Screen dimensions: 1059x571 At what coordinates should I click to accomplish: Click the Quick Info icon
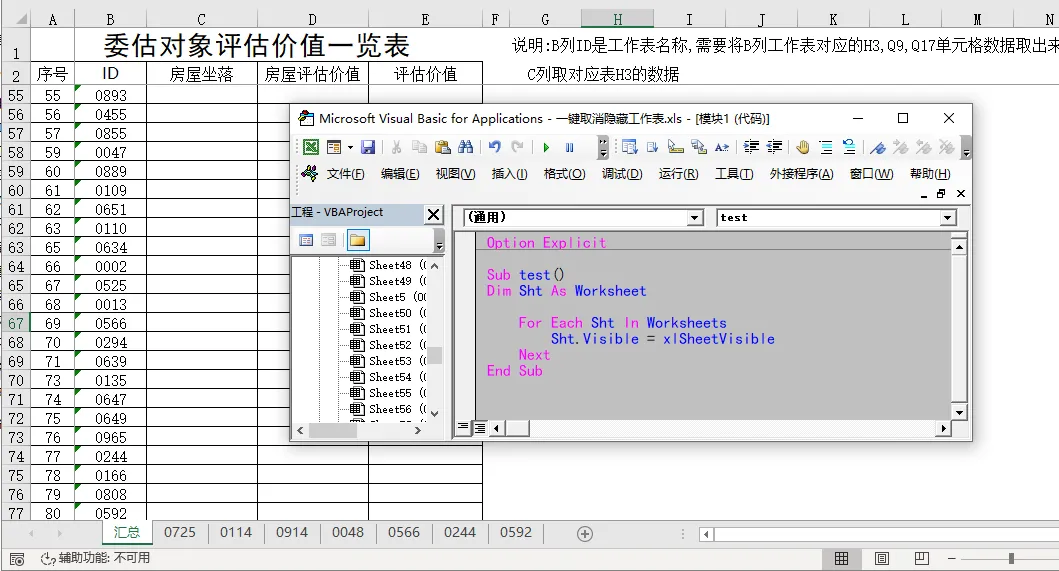[675, 147]
